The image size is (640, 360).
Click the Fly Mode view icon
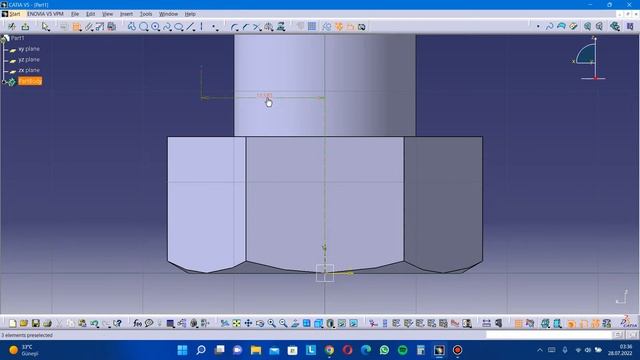coord(224,323)
